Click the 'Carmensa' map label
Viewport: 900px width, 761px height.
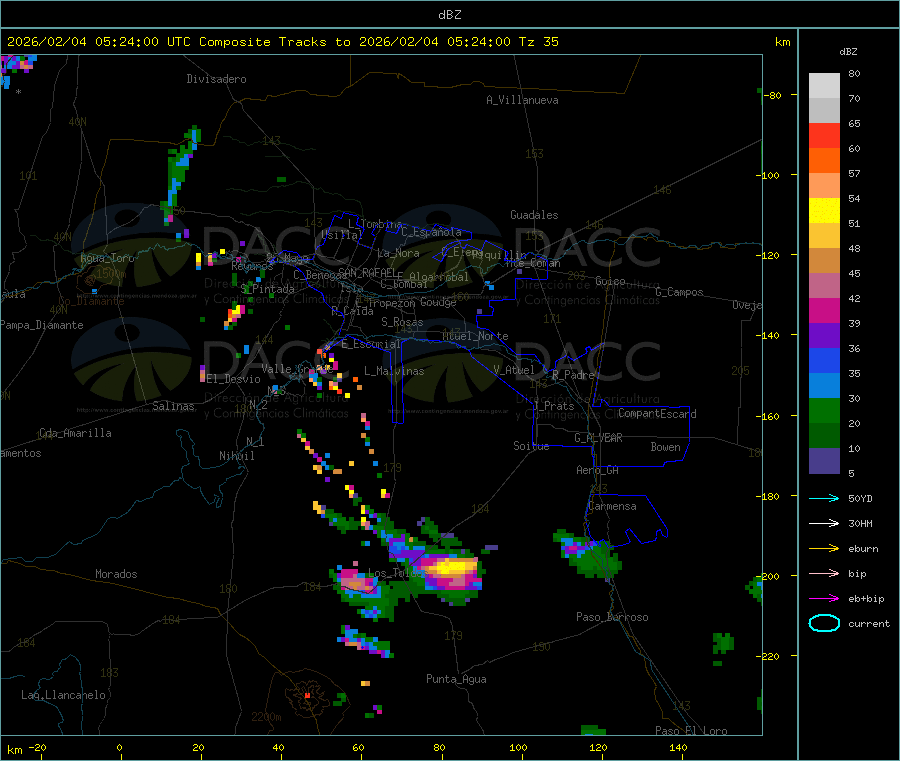[612, 506]
